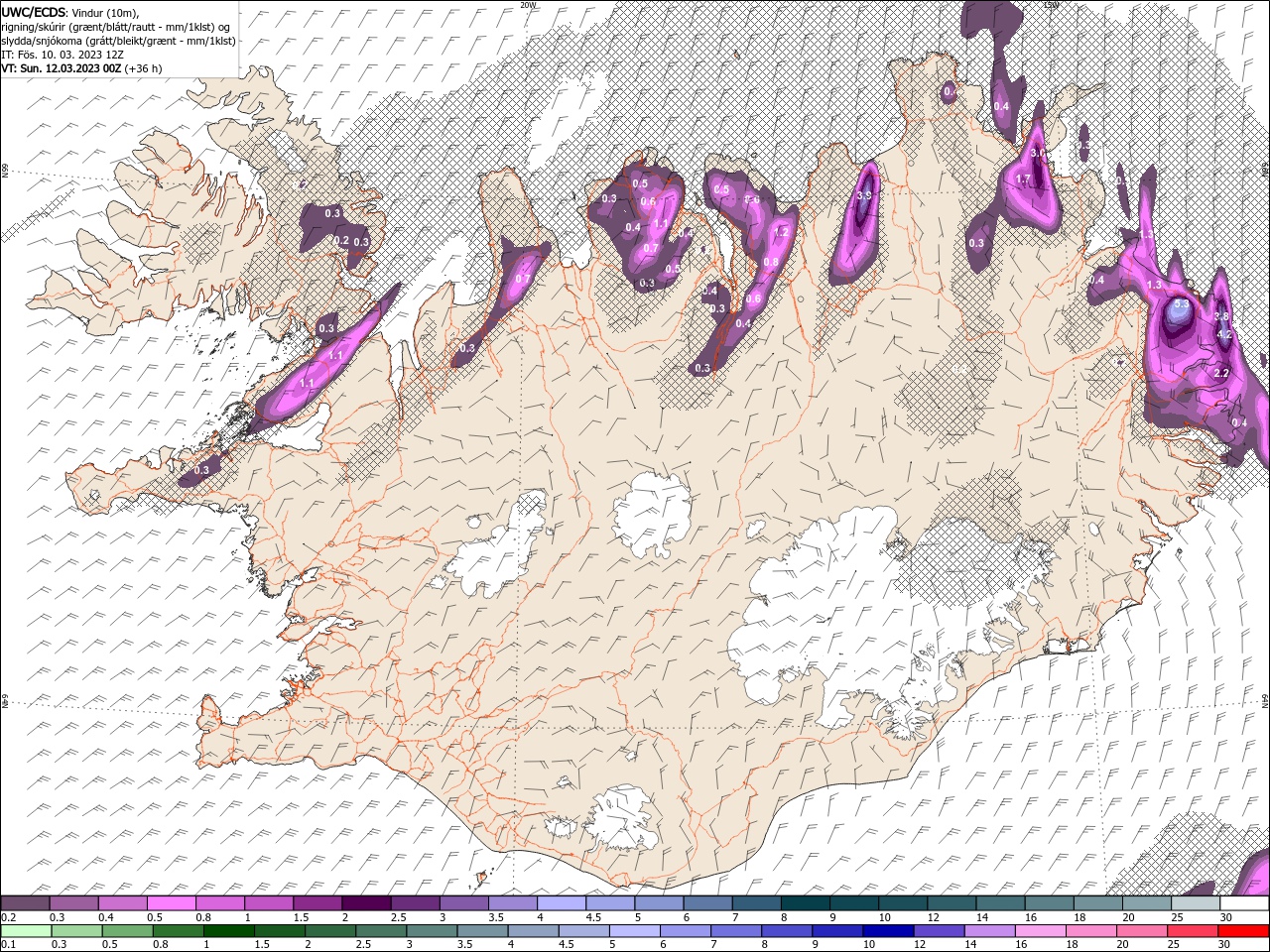This screenshot has height=952, width=1270.
Task: Click the 20W longitude label at top
Action: 528,5
